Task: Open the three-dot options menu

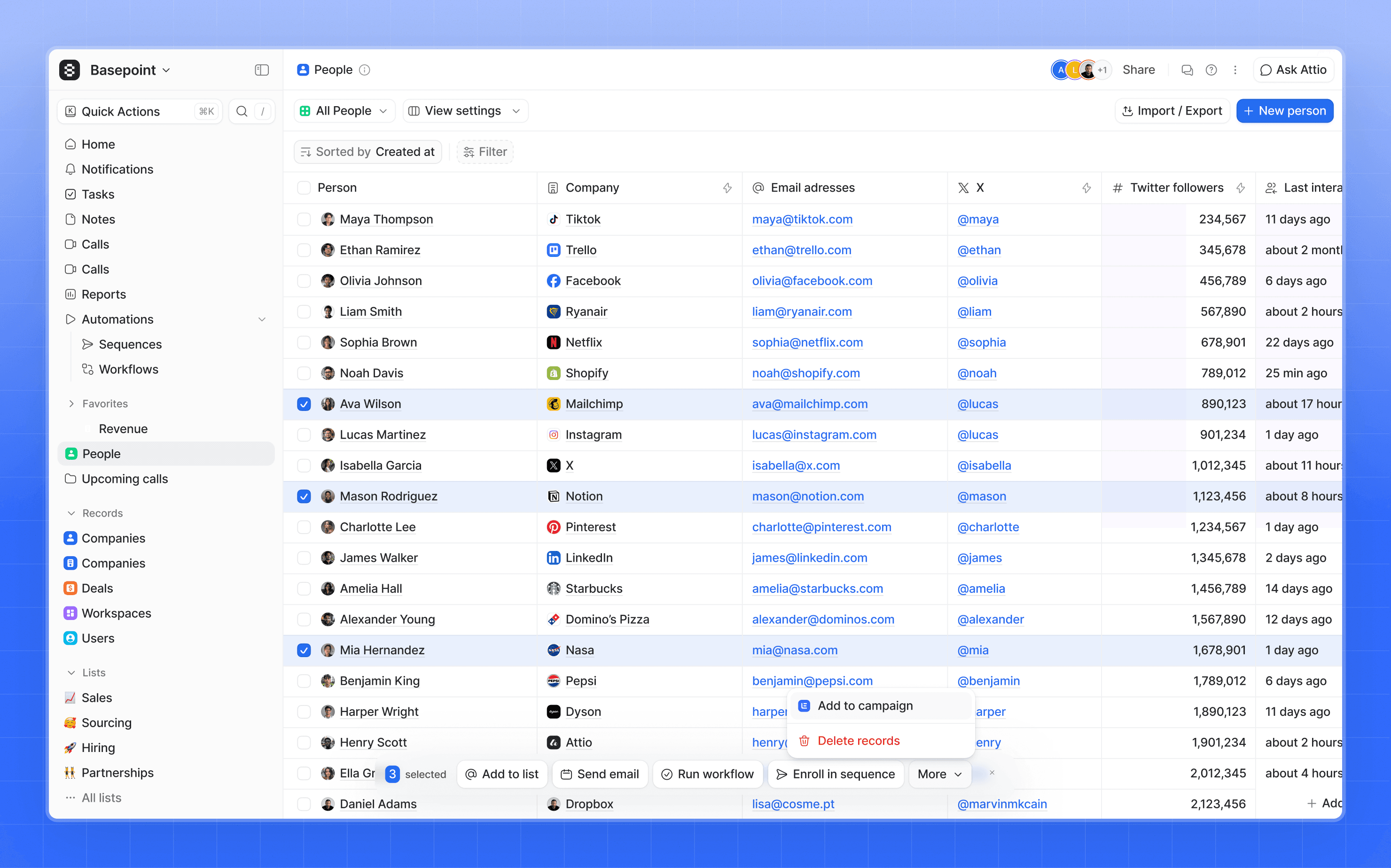Action: 1235,70
